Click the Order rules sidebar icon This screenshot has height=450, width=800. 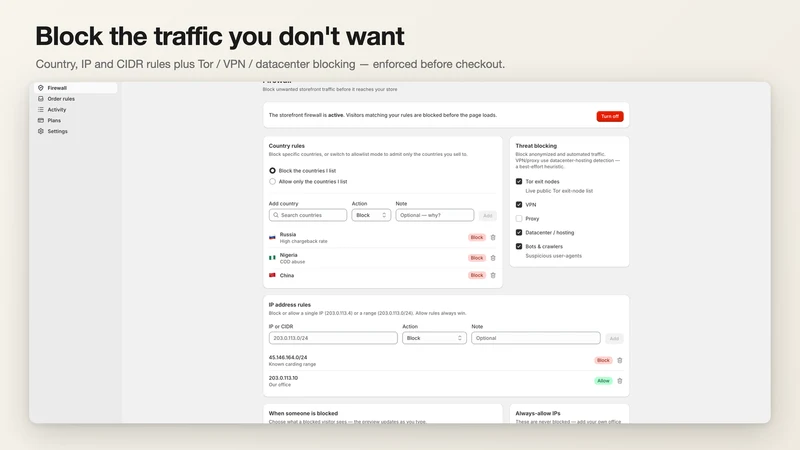(x=41, y=98)
